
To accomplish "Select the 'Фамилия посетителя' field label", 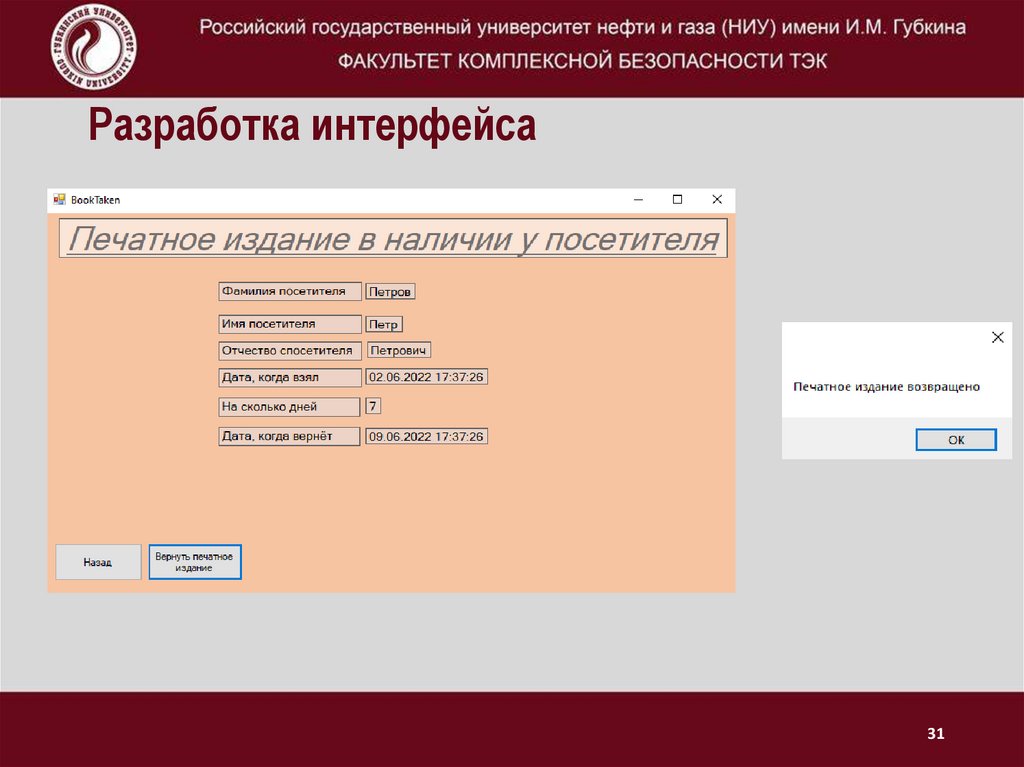I will coord(290,291).
